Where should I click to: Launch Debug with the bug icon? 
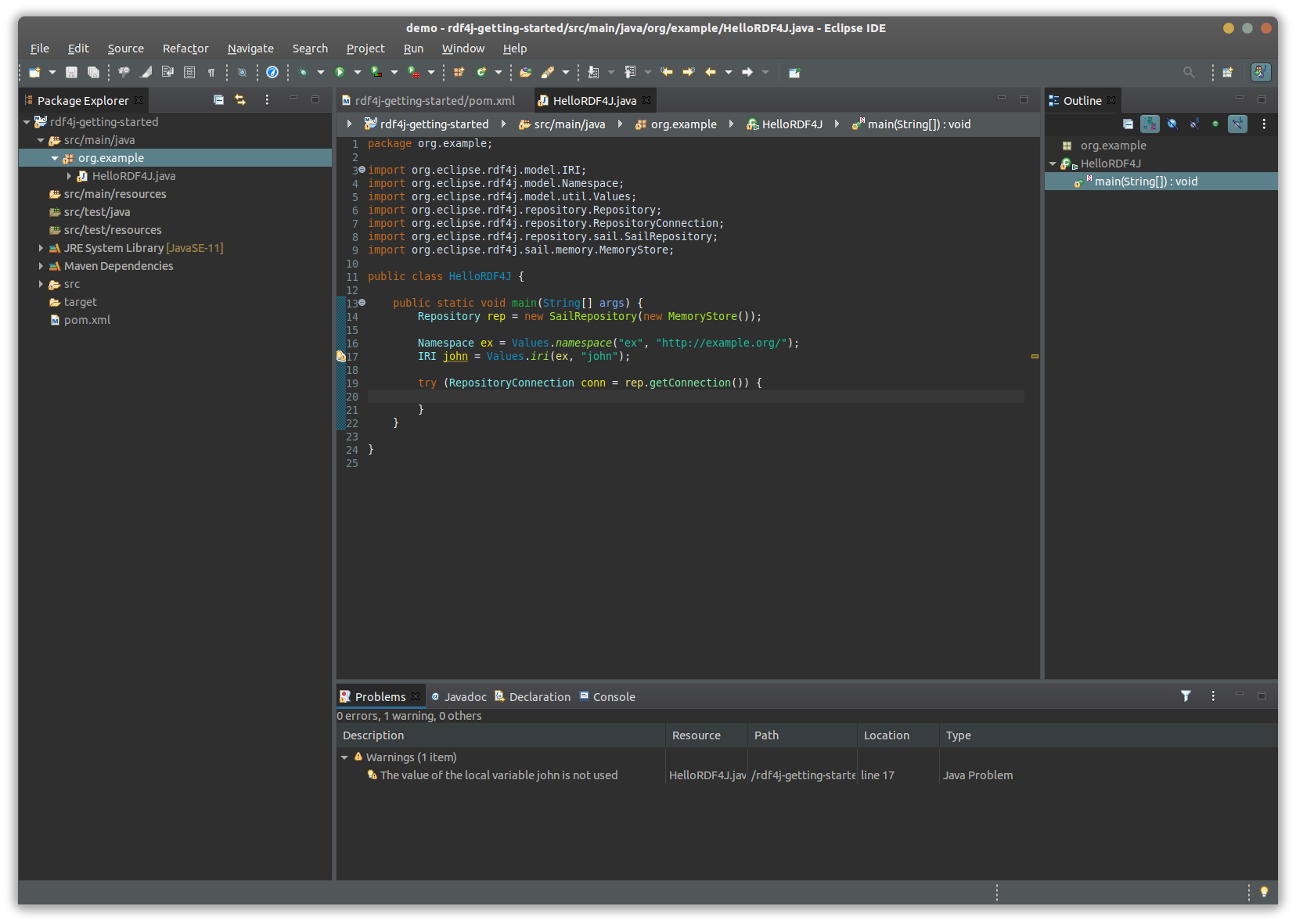tap(304, 73)
